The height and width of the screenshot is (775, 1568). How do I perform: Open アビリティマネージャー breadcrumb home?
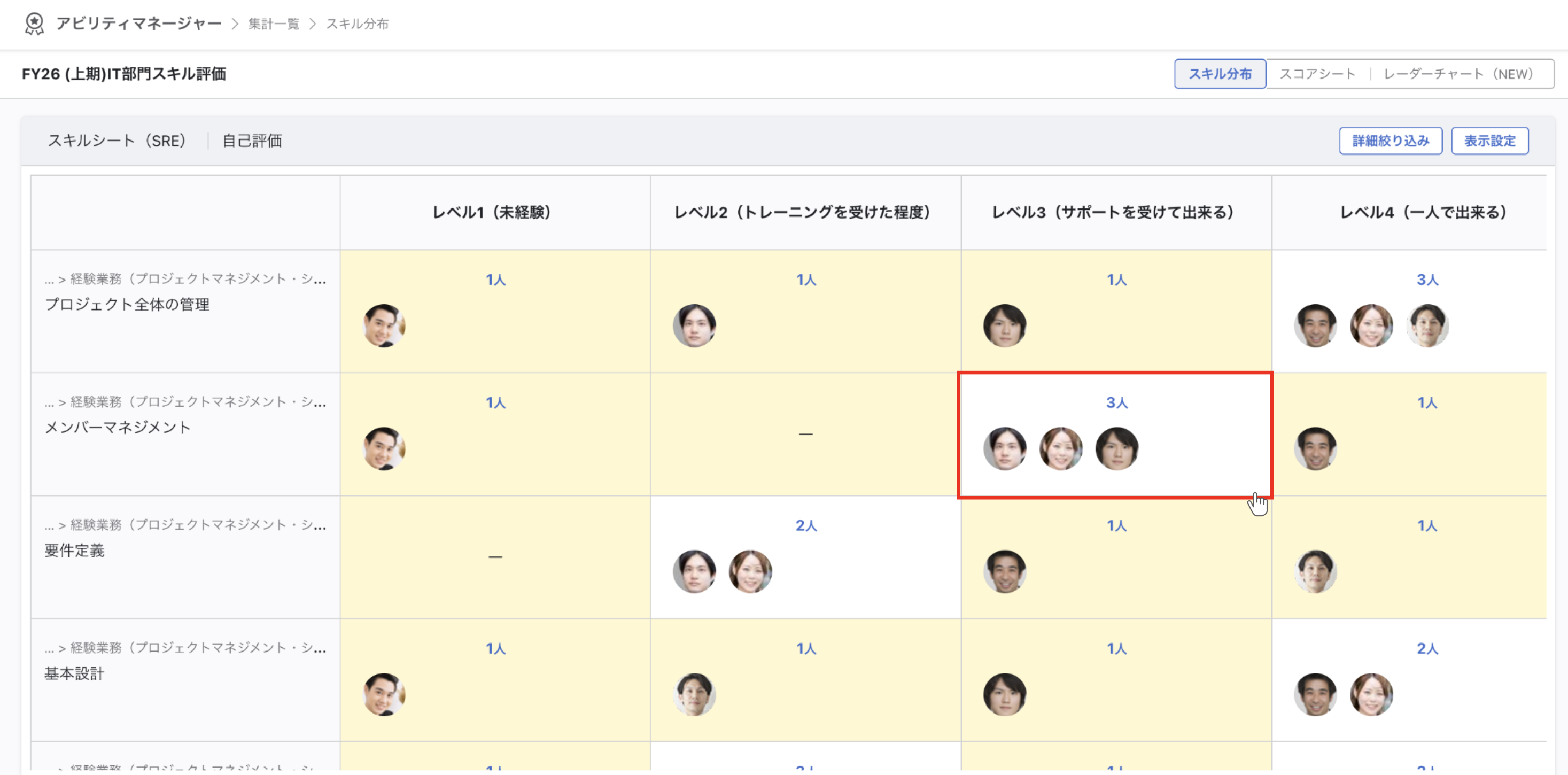pyautogui.click(x=139, y=24)
